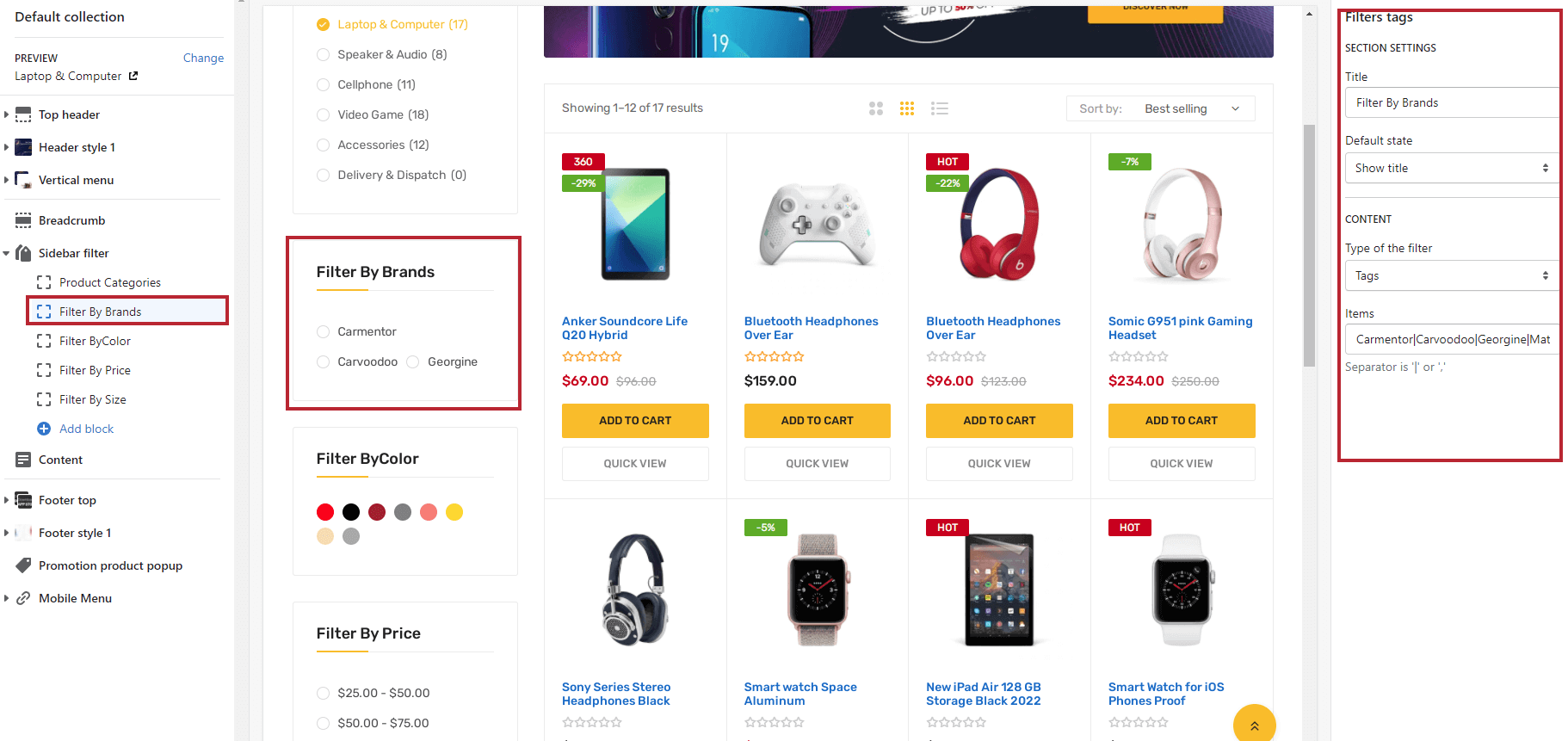The width and height of the screenshot is (1568, 741).
Task: Click the Add block plus icon
Action: [43, 429]
